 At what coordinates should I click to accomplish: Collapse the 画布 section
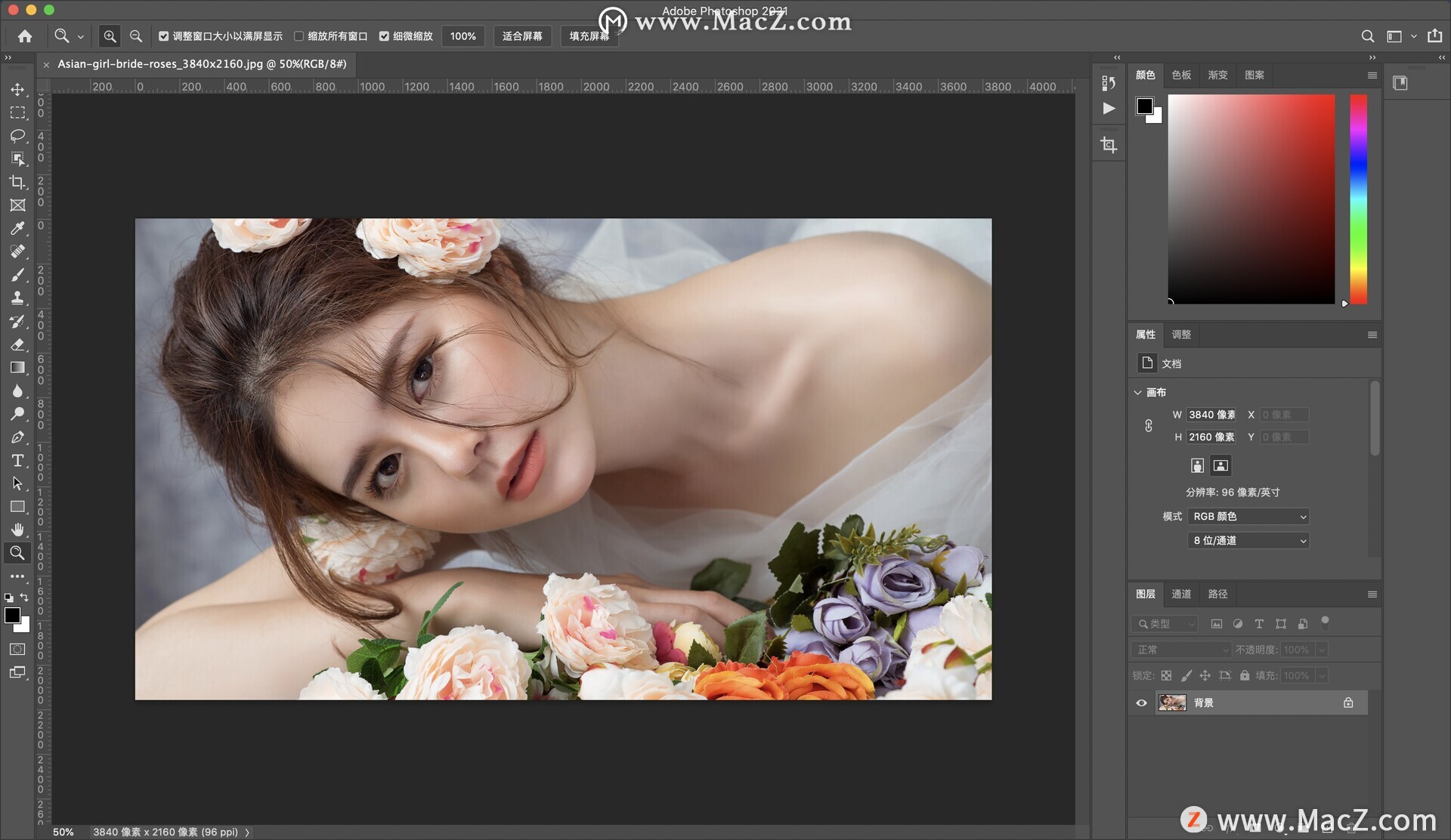(1138, 393)
